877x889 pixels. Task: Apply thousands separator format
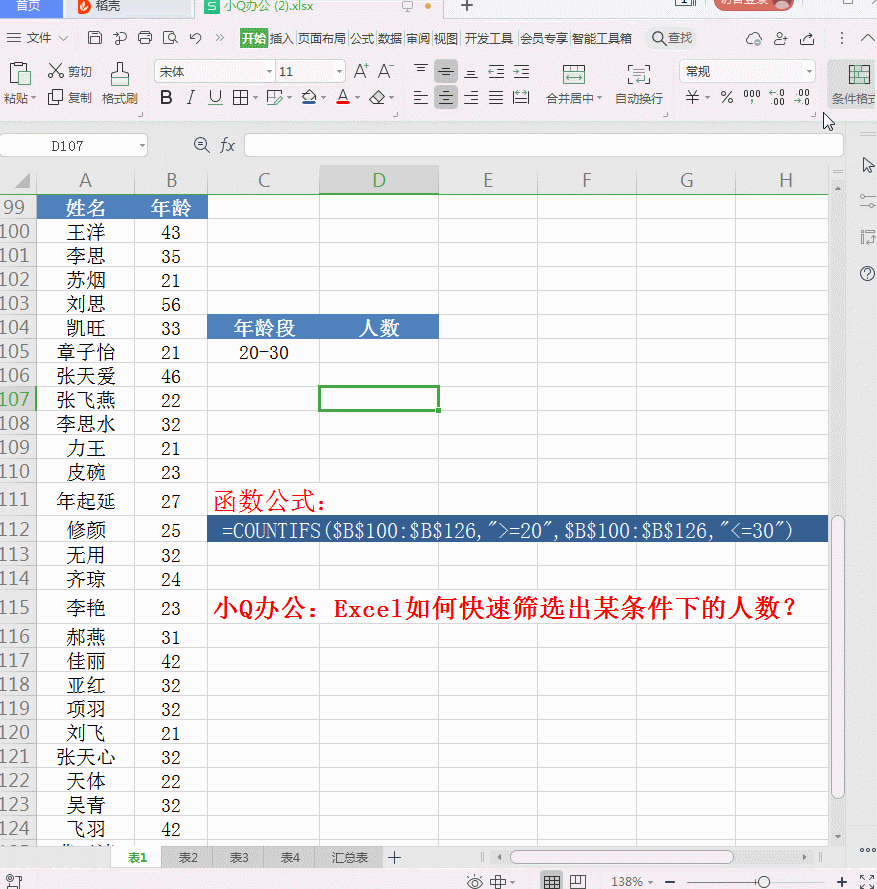coord(752,98)
